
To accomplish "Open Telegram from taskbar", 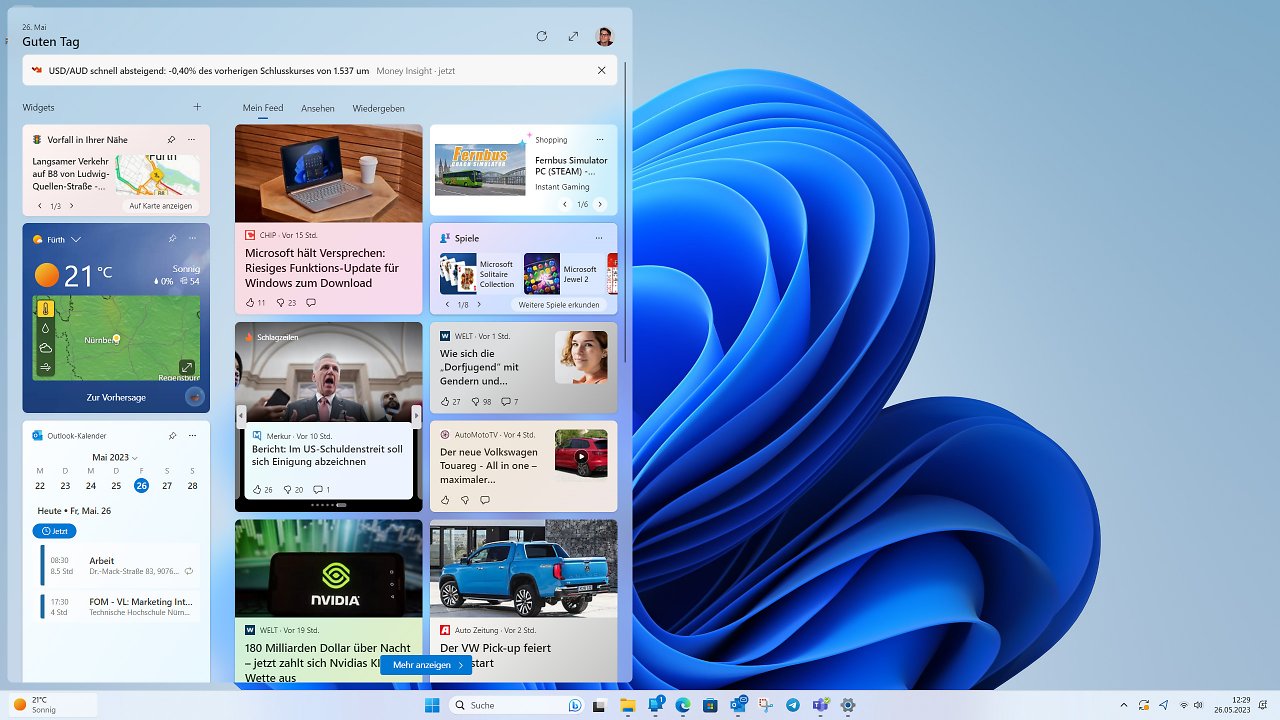I will (793, 705).
